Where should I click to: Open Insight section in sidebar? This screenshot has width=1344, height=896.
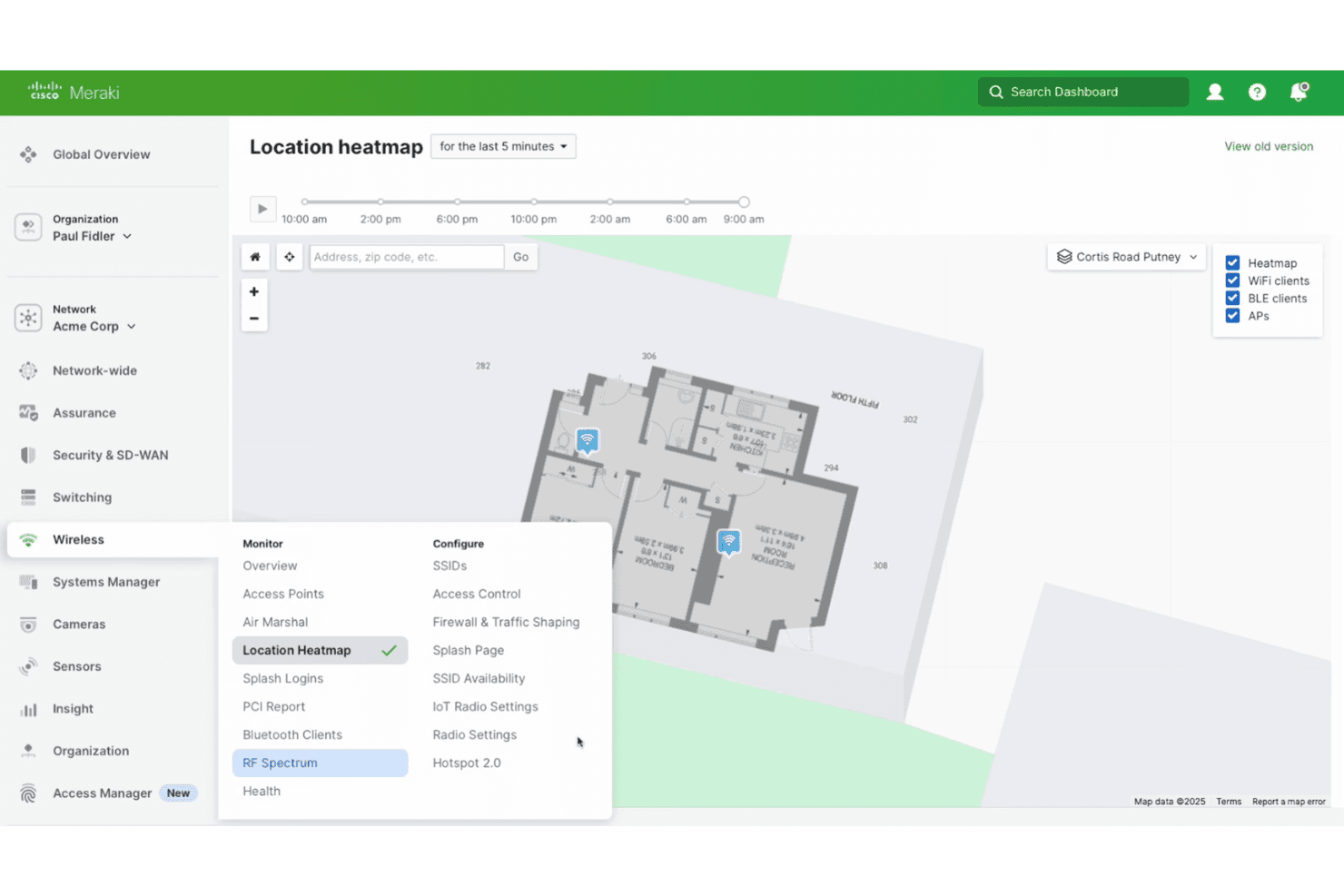click(x=73, y=709)
